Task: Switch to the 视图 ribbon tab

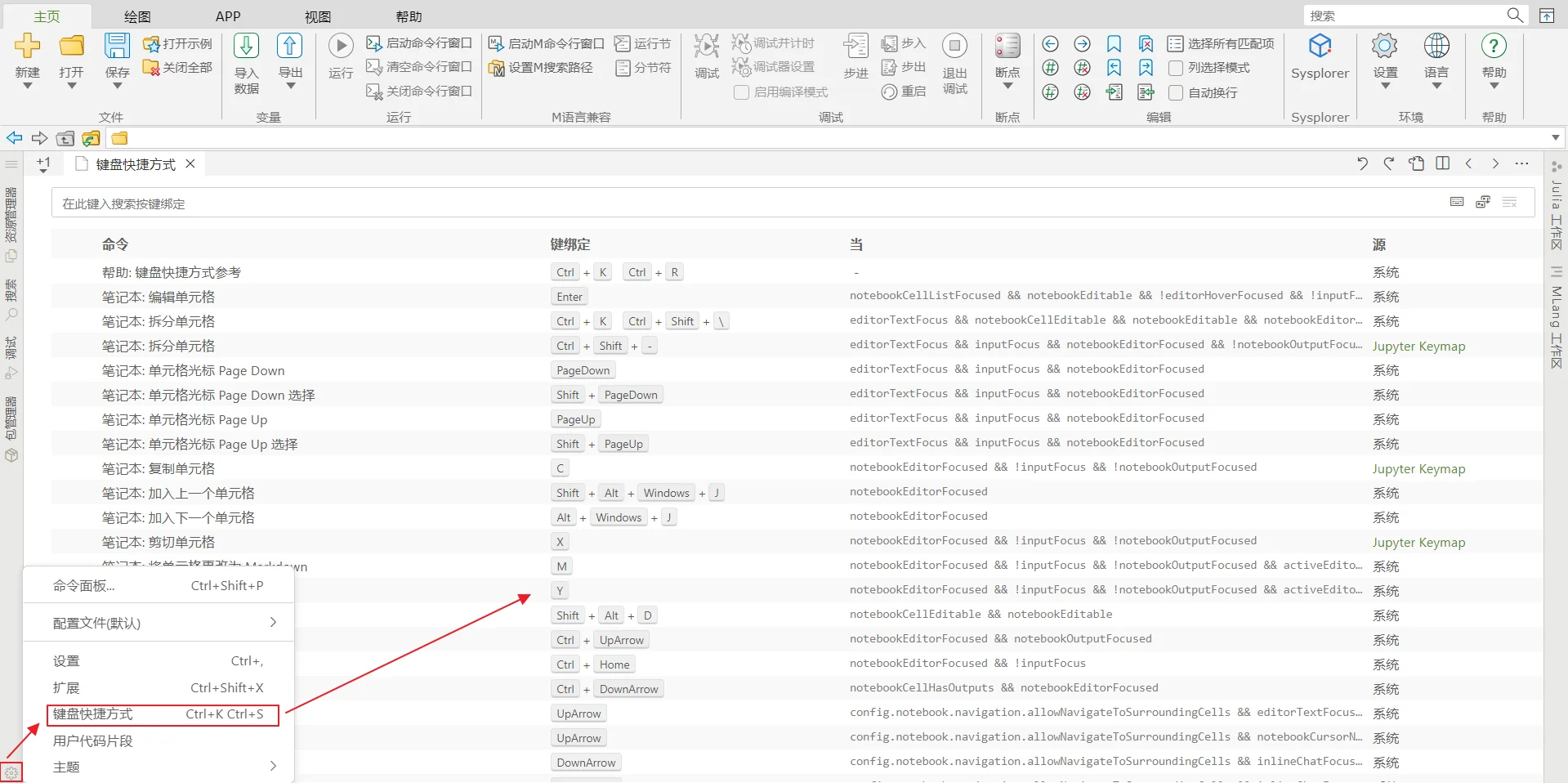Action: pyautogui.click(x=318, y=16)
